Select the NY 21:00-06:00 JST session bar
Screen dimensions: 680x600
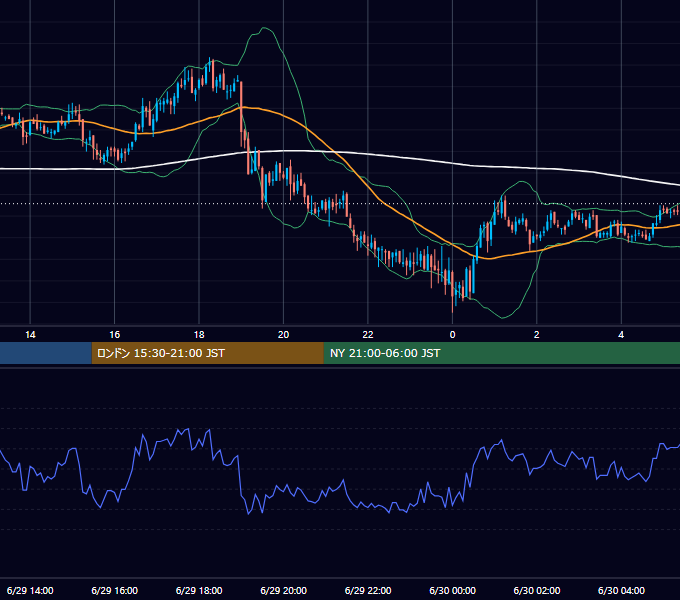pos(502,353)
